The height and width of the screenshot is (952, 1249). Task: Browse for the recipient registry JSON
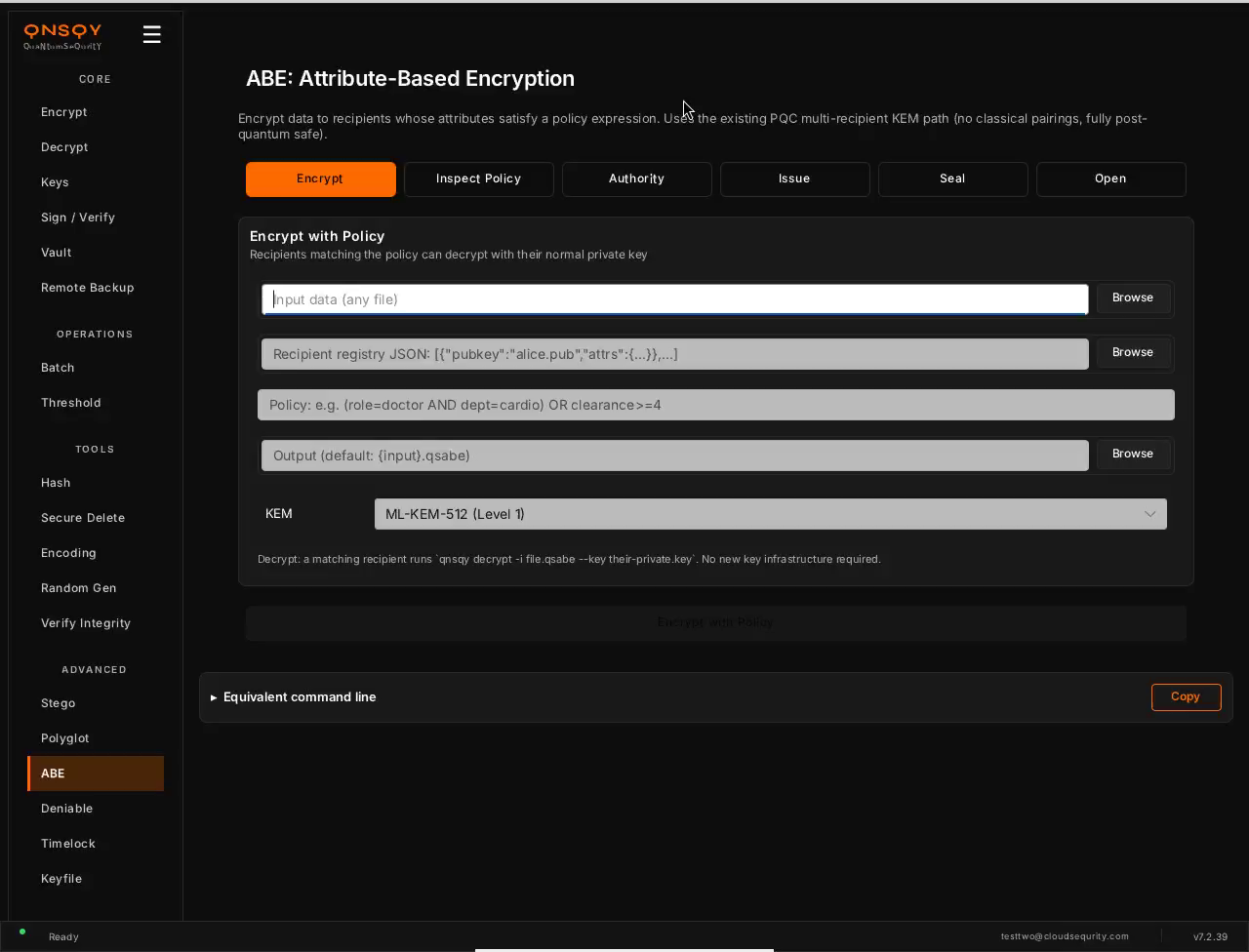click(x=1133, y=352)
